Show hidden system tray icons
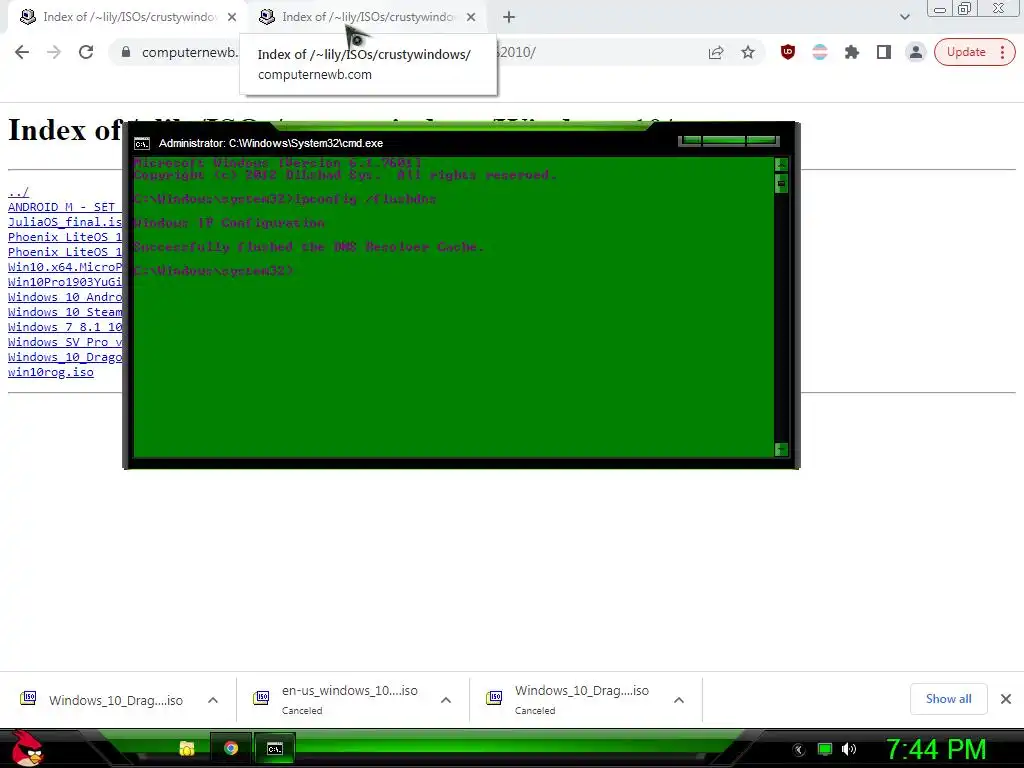1024x768 pixels. click(798, 750)
